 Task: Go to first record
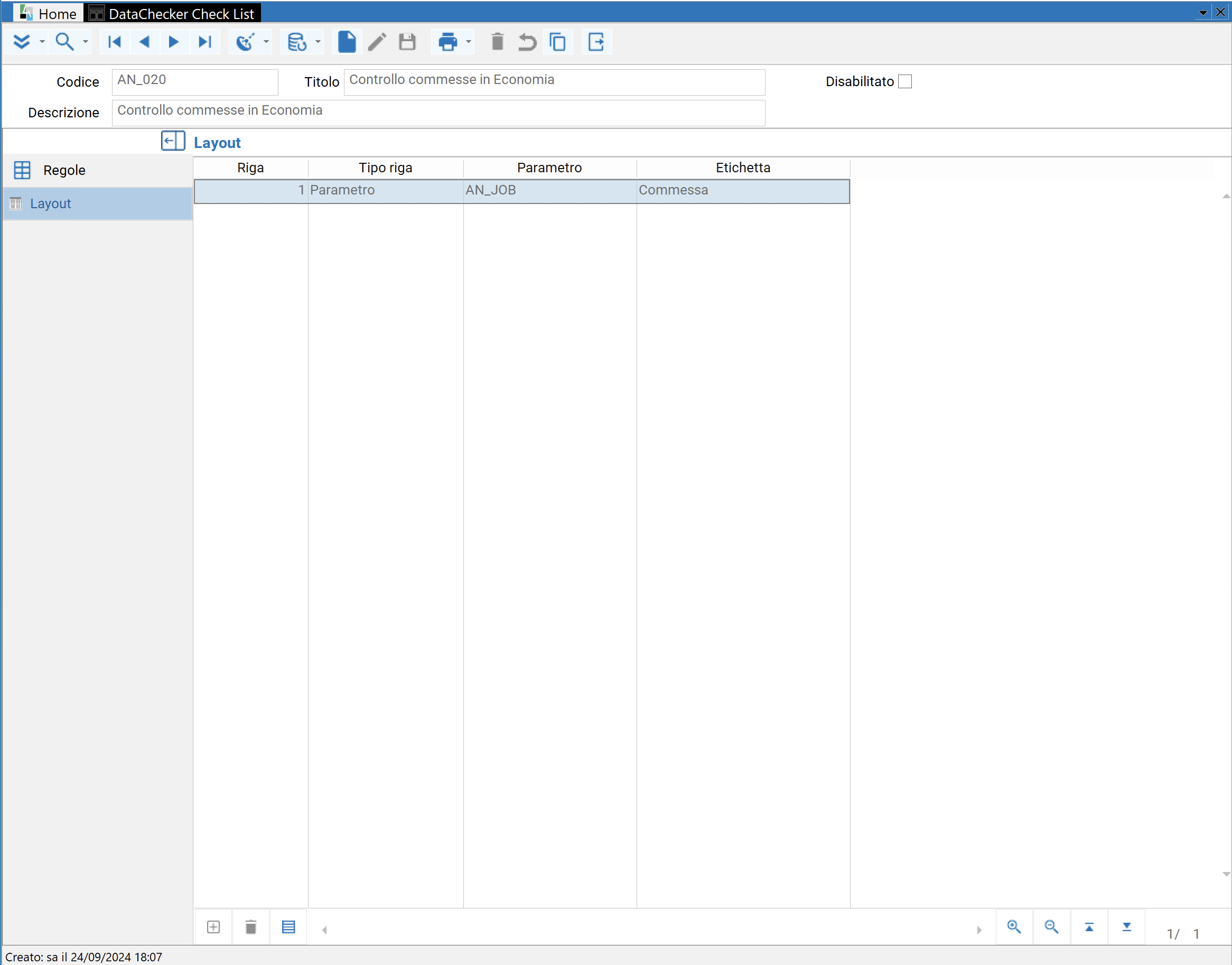click(x=115, y=42)
